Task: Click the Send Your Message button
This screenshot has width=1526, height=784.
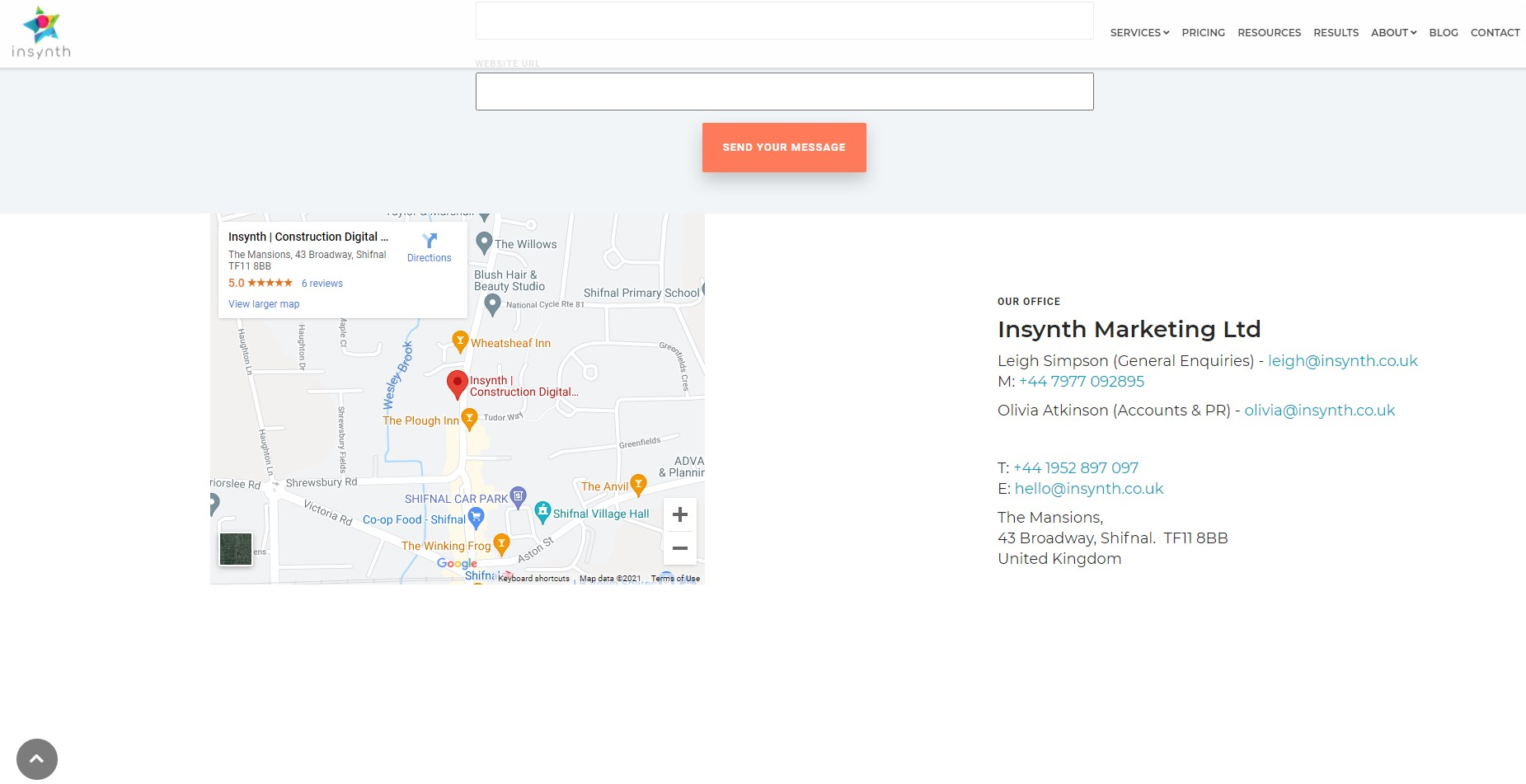Action: point(784,148)
